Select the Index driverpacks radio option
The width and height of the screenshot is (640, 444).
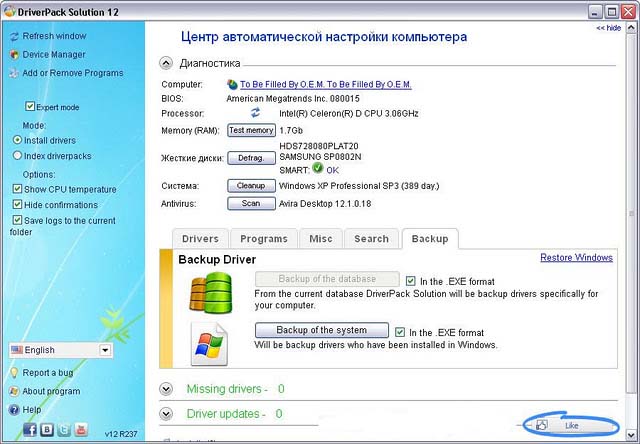pyautogui.click(x=17, y=155)
